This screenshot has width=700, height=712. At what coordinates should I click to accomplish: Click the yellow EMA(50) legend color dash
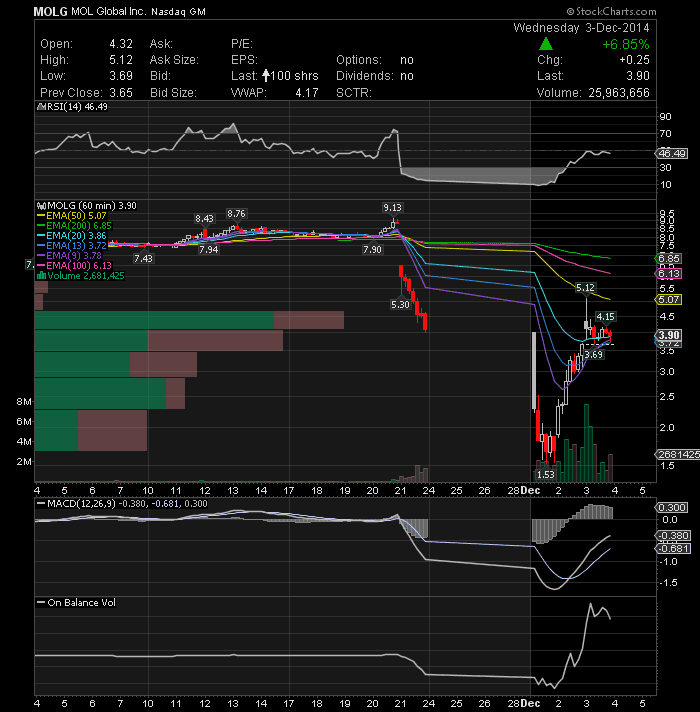click(41, 216)
